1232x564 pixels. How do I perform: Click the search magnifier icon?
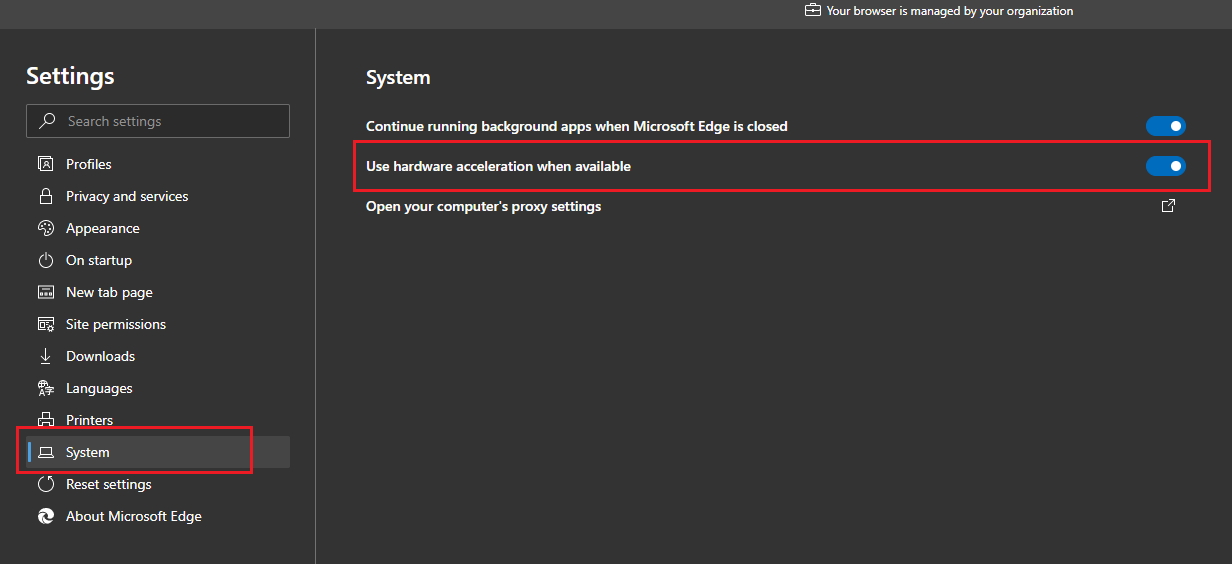click(47, 121)
